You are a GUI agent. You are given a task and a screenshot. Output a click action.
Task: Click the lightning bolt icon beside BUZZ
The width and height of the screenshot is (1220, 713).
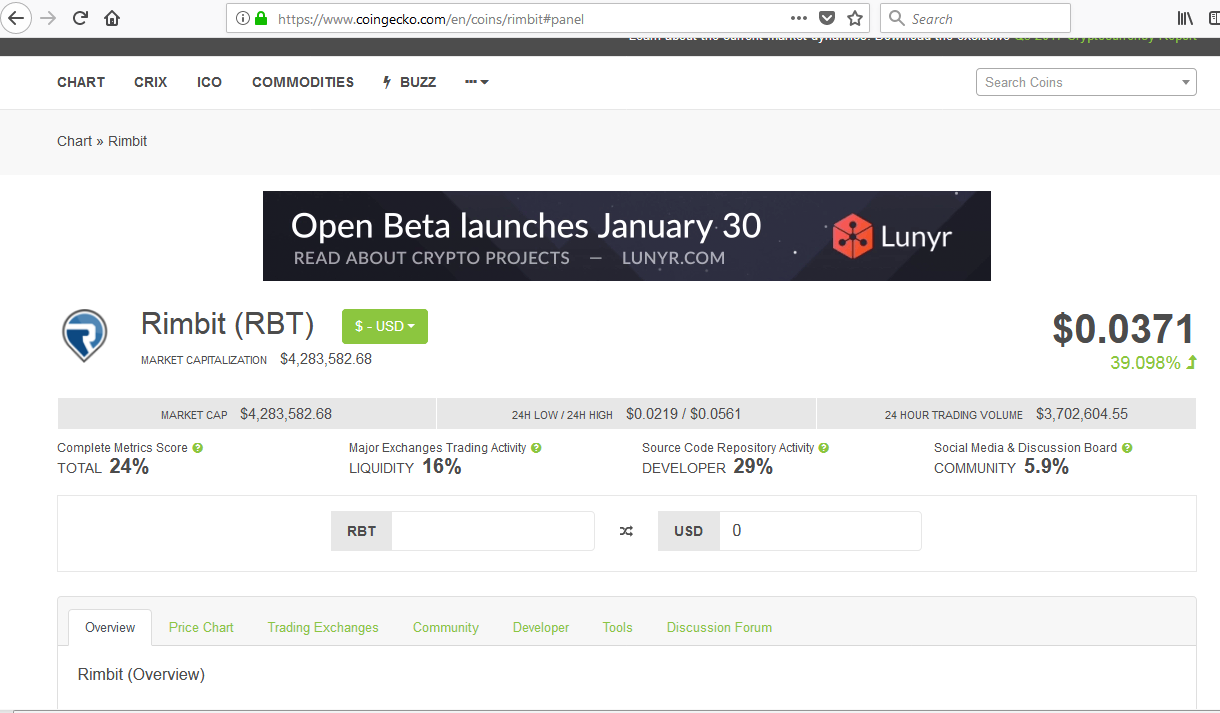[387, 82]
